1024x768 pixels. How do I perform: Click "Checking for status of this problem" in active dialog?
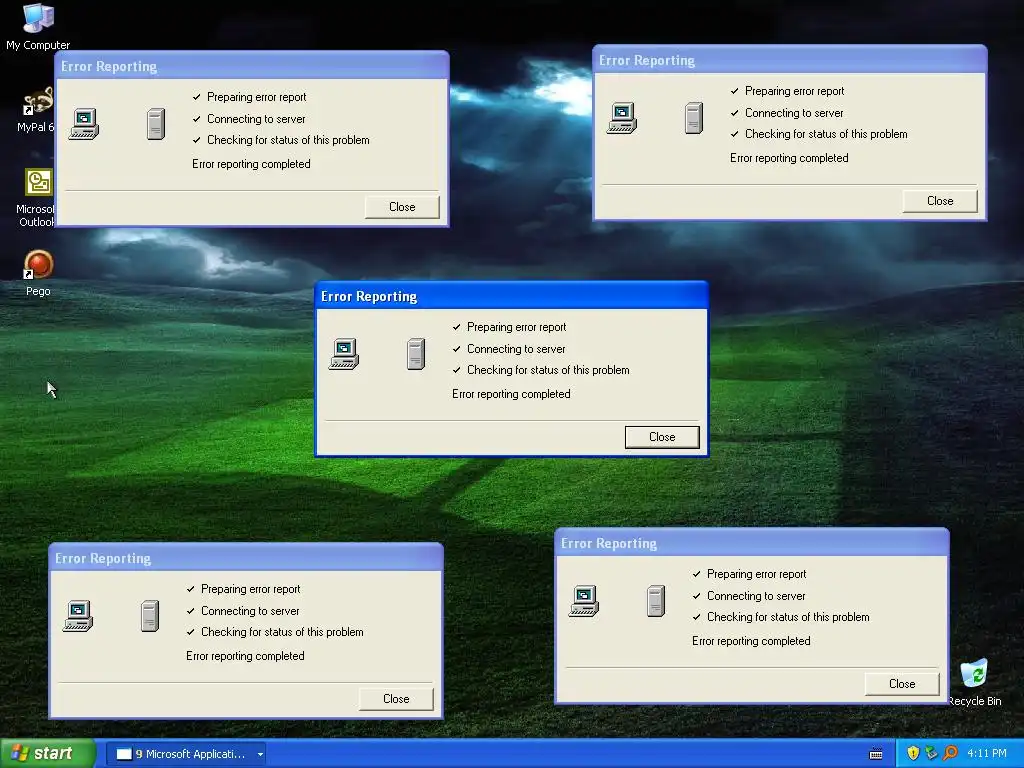point(548,370)
